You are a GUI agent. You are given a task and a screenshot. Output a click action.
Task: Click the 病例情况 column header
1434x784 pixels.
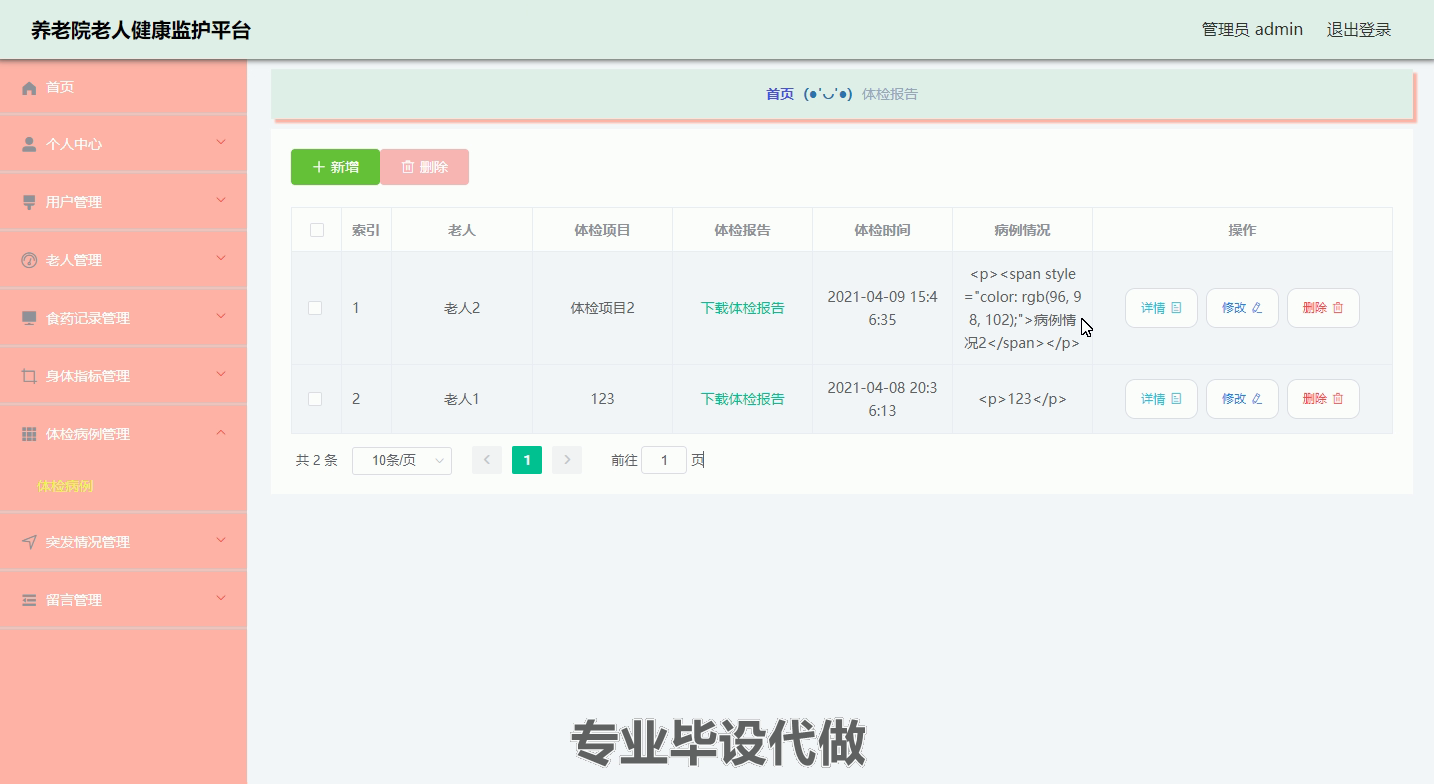pos(1022,230)
